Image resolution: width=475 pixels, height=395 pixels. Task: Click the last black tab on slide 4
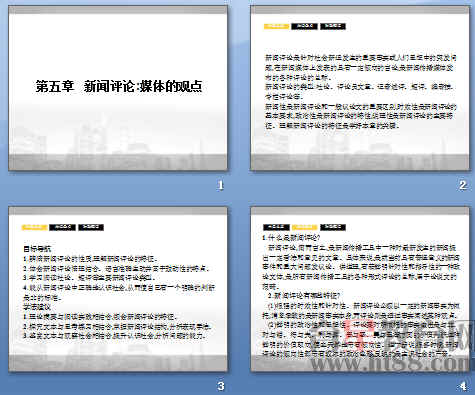pyautogui.click(x=333, y=227)
